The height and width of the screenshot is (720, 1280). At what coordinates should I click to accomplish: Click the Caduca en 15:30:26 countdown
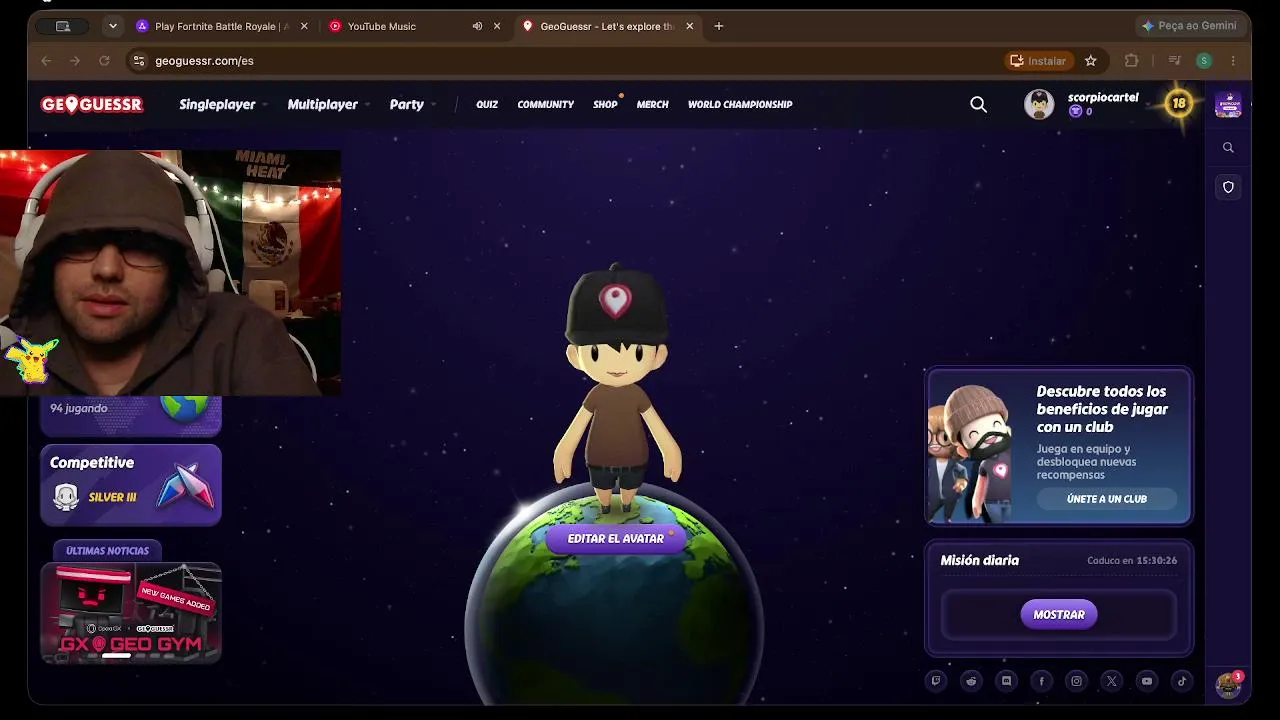point(1132,561)
